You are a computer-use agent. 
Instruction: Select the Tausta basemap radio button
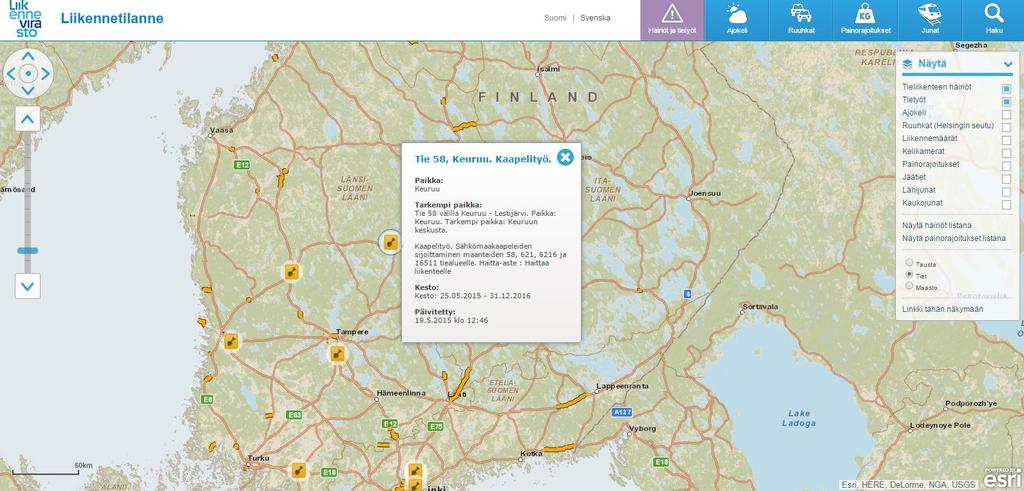[909, 262]
